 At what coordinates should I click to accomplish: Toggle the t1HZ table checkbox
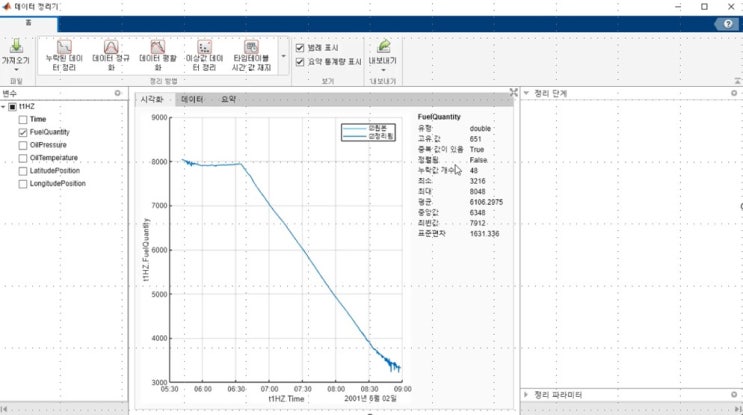pos(13,107)
